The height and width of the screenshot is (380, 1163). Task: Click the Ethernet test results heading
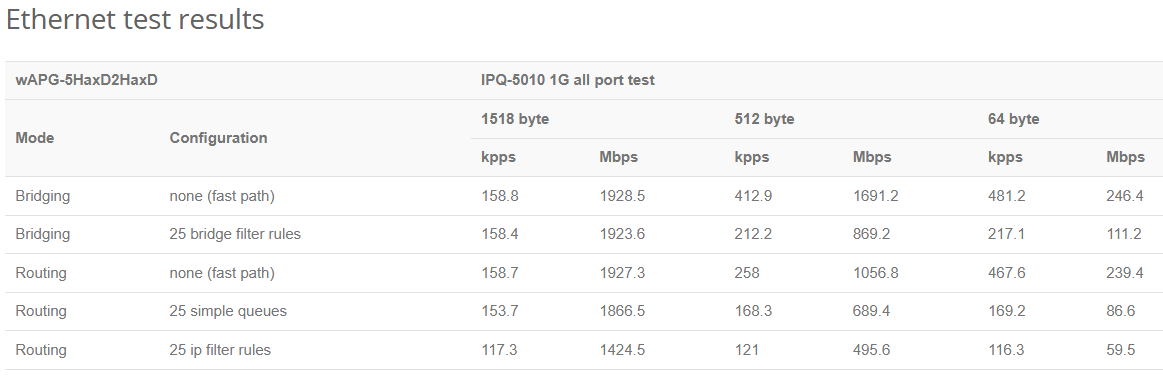[x=135, y=19]
